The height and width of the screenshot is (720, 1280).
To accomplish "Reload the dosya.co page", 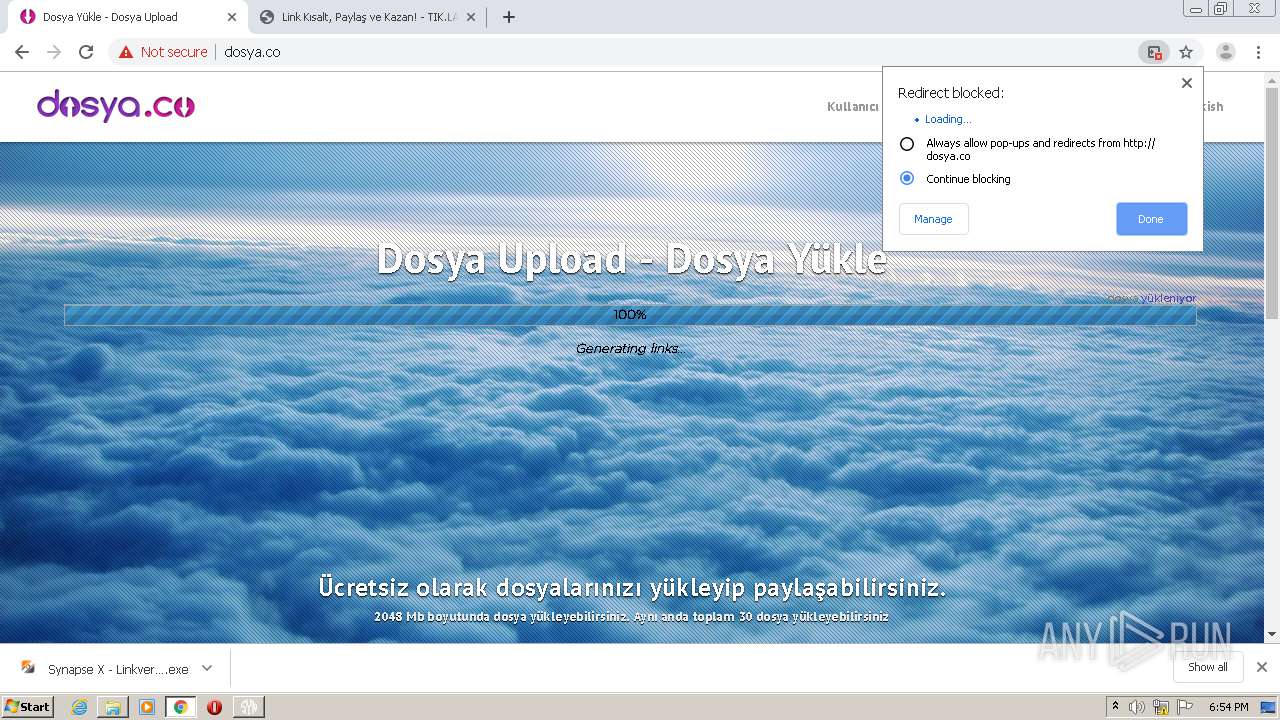I will click(x=86, y=52).
